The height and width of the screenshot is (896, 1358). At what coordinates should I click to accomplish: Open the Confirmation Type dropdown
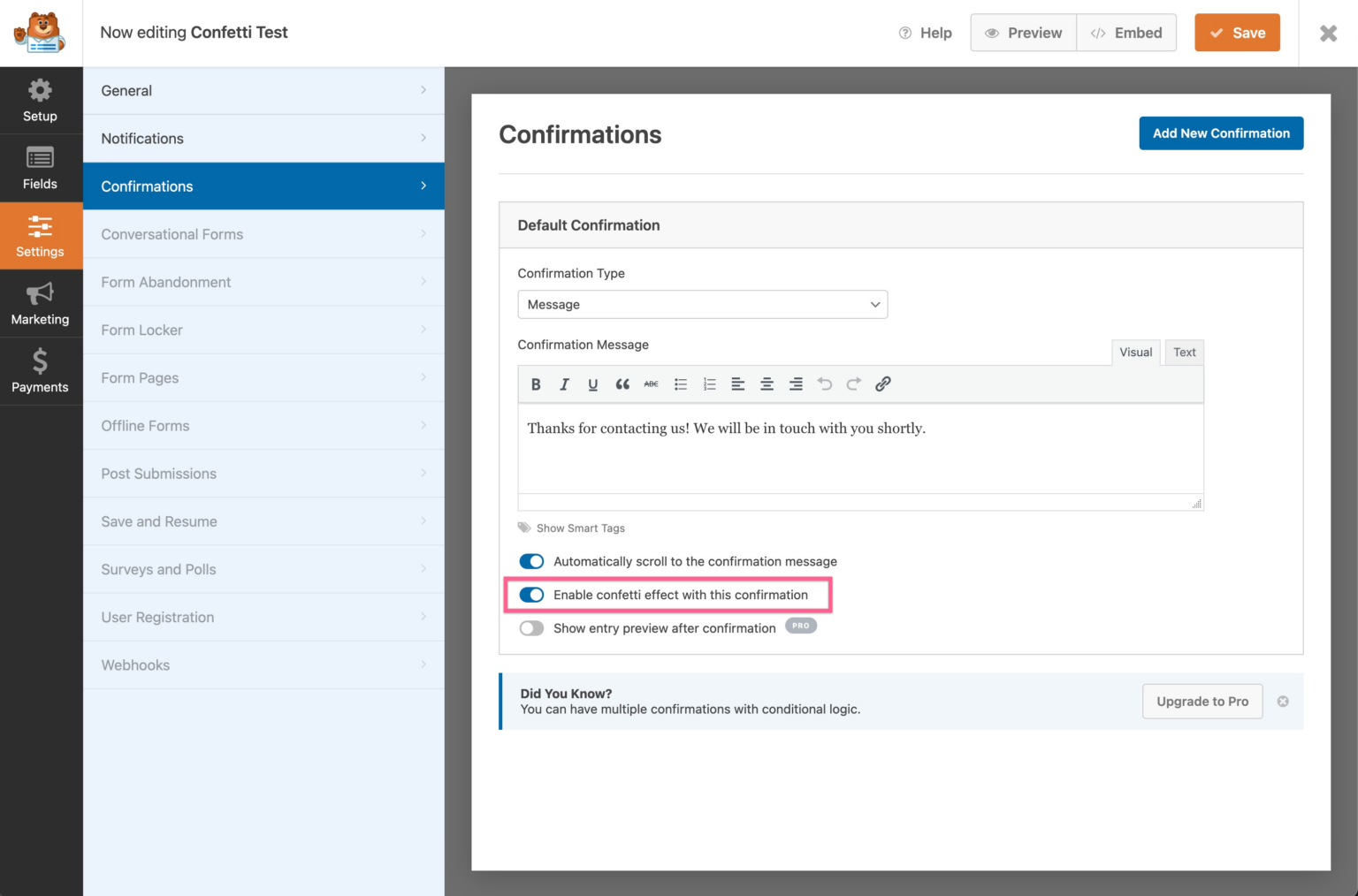pyautogui.click(x=702, y=304)
